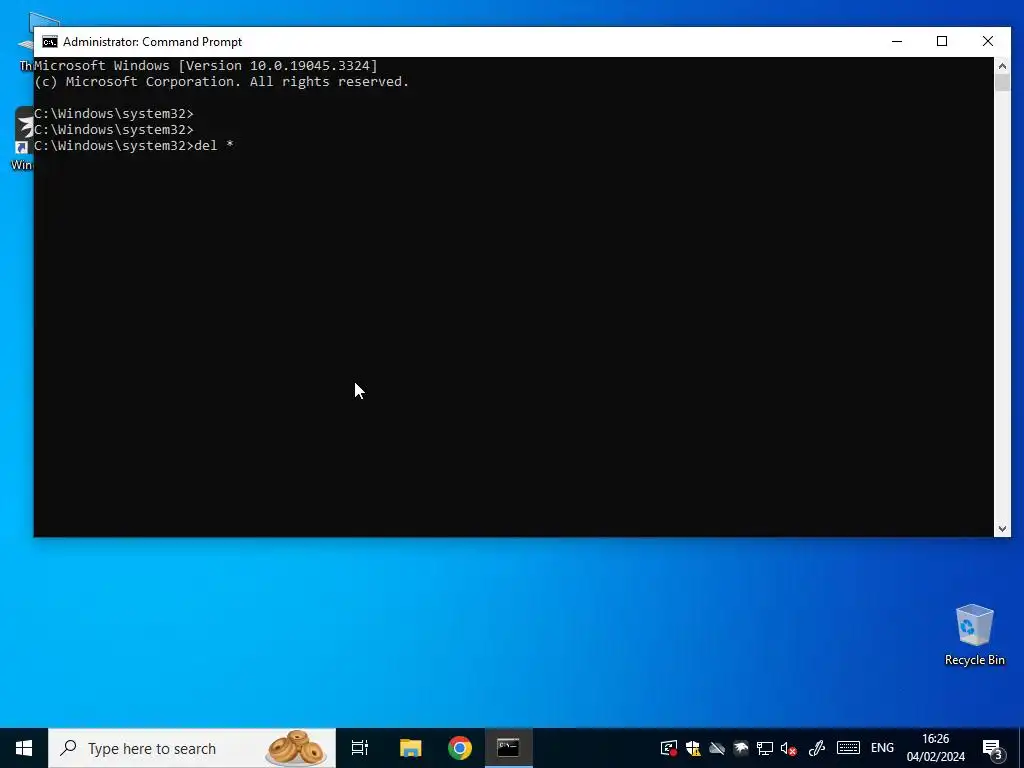Click the Microsoft Corporation copyright line
The width and height of the screenshot is (1024, 768).
point(221,82)
